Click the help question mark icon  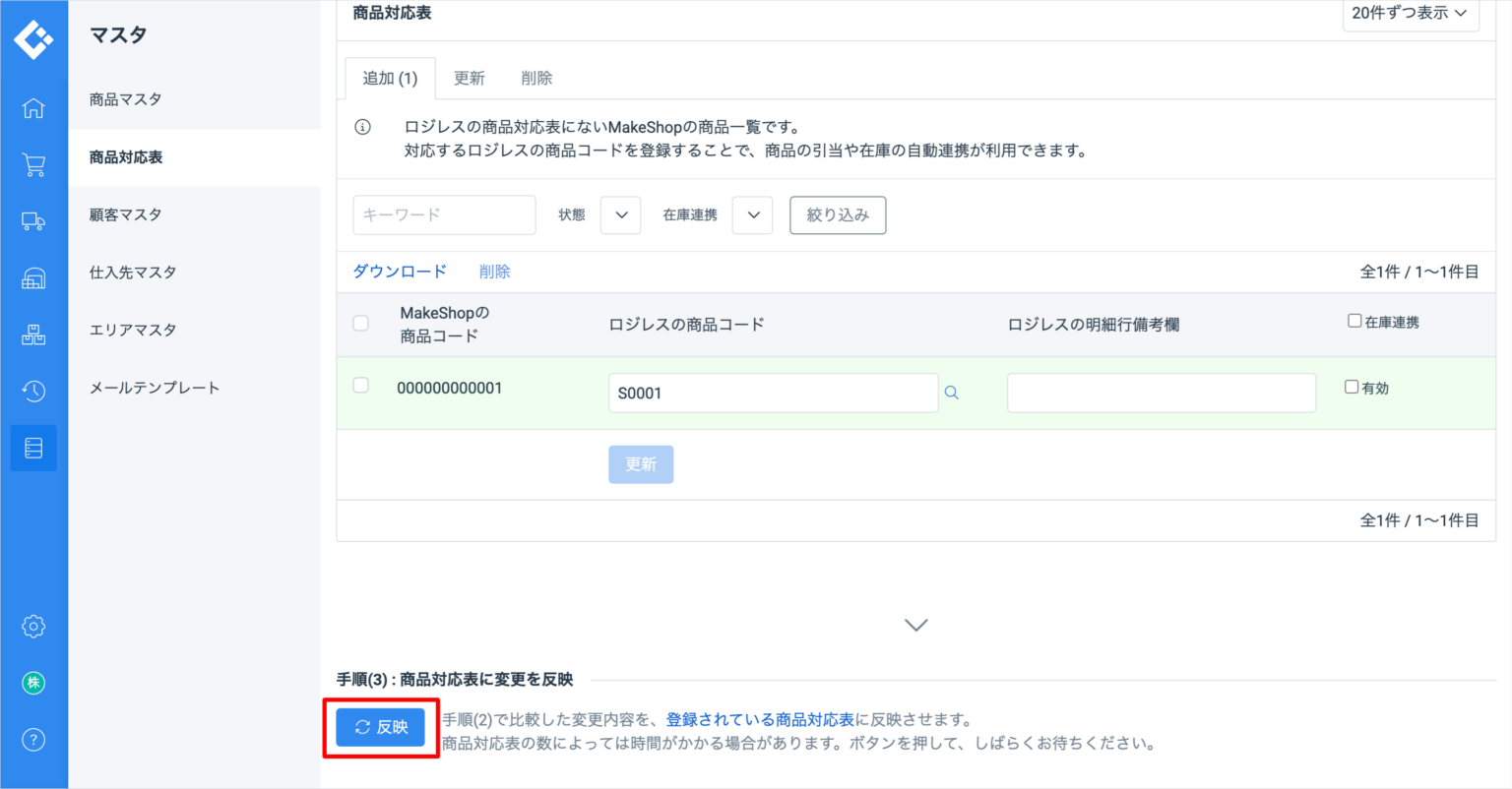pos(33,740)
